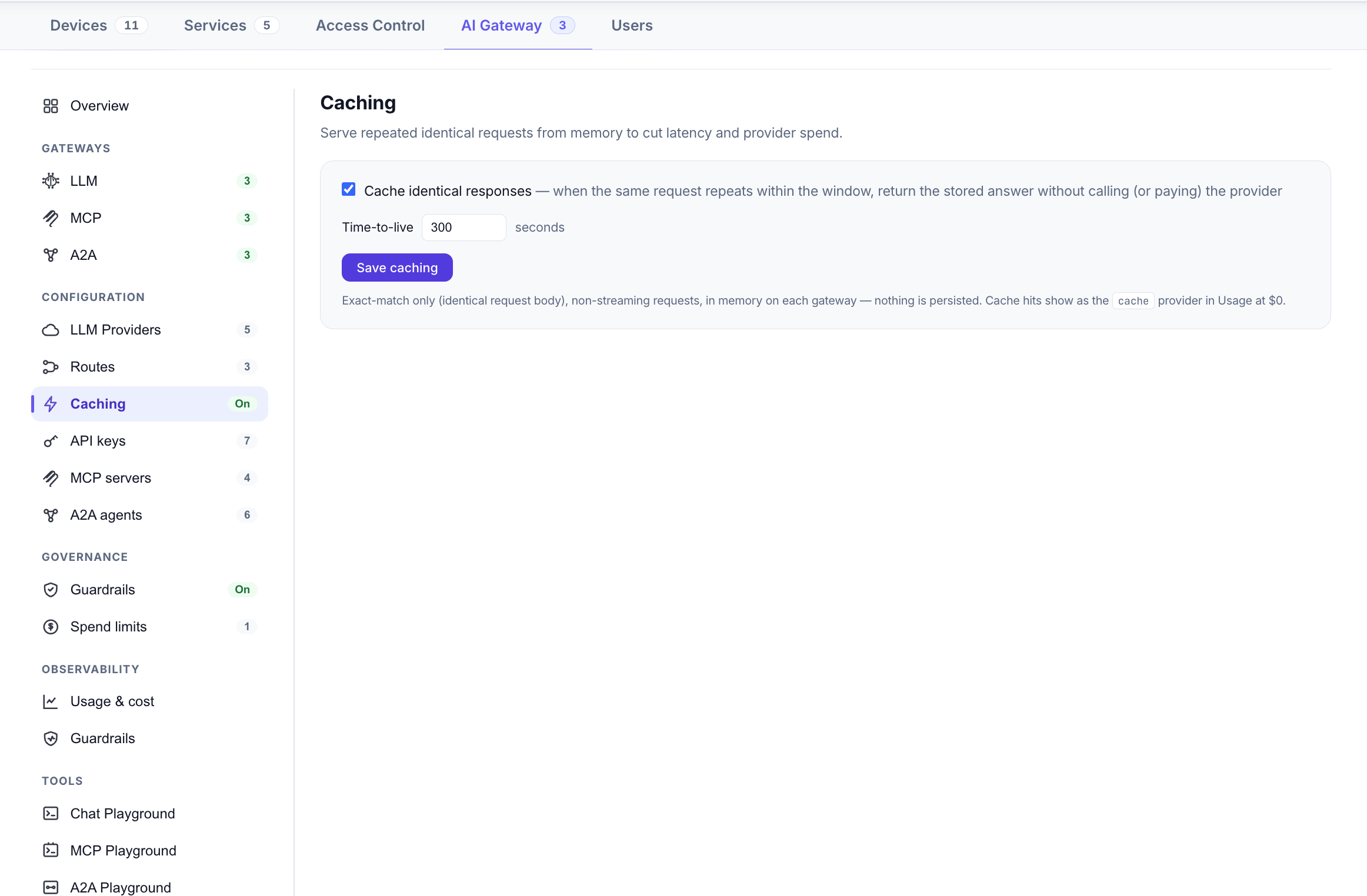Go to Routes configuration
Image resolution: width=1367 pixels, height=896 pixels.
coord(150,367)
